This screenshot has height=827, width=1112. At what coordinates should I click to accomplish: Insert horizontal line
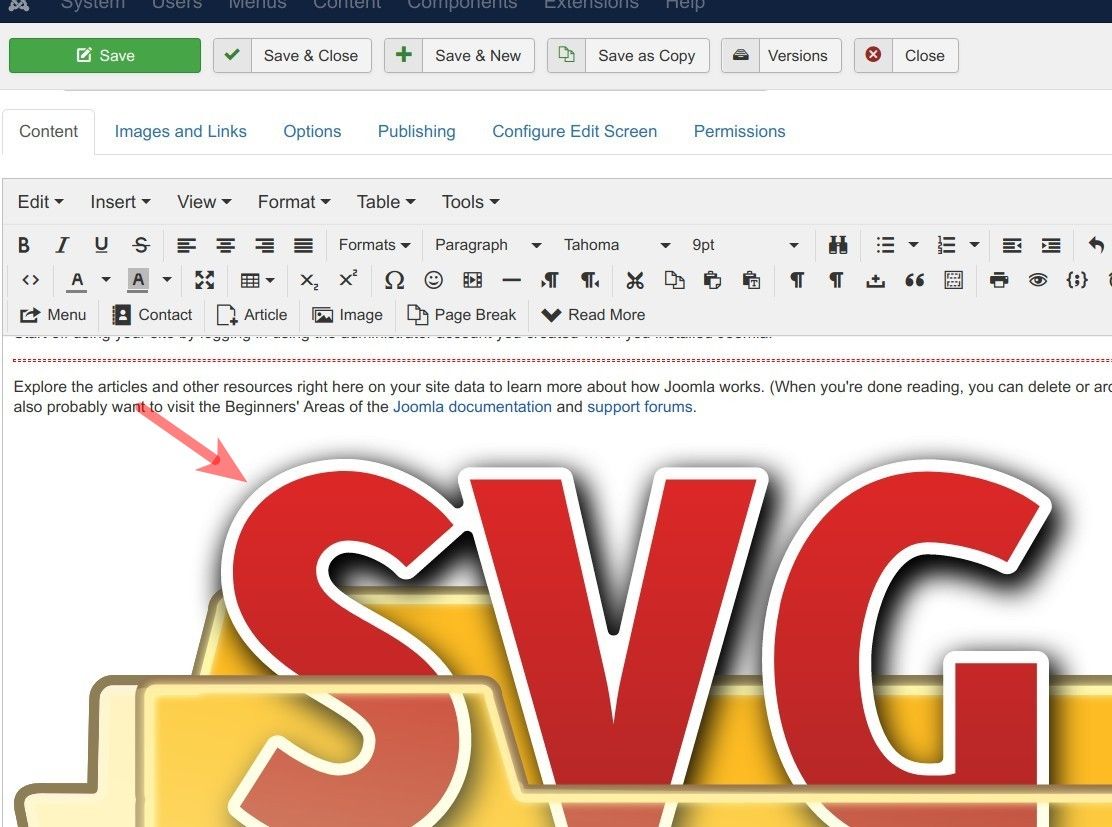pyautogui.click(x=511, y=280)
